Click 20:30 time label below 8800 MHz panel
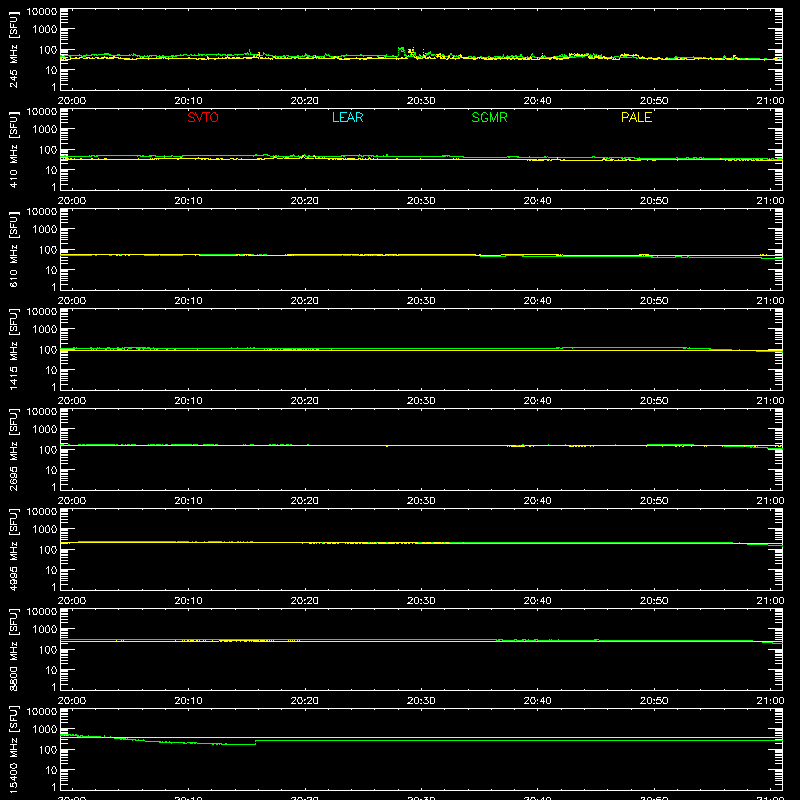The height and width of the screenshot is (800, 800). (421, 701)
